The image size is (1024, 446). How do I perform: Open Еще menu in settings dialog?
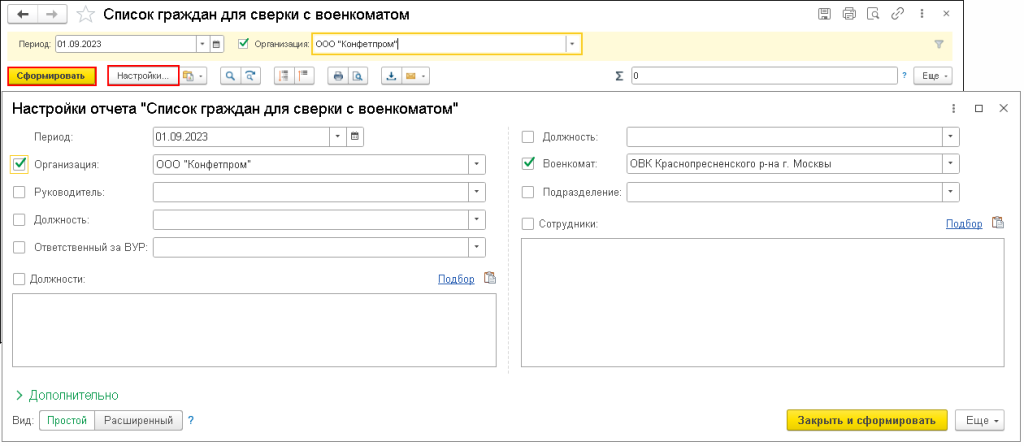point(980,421)
